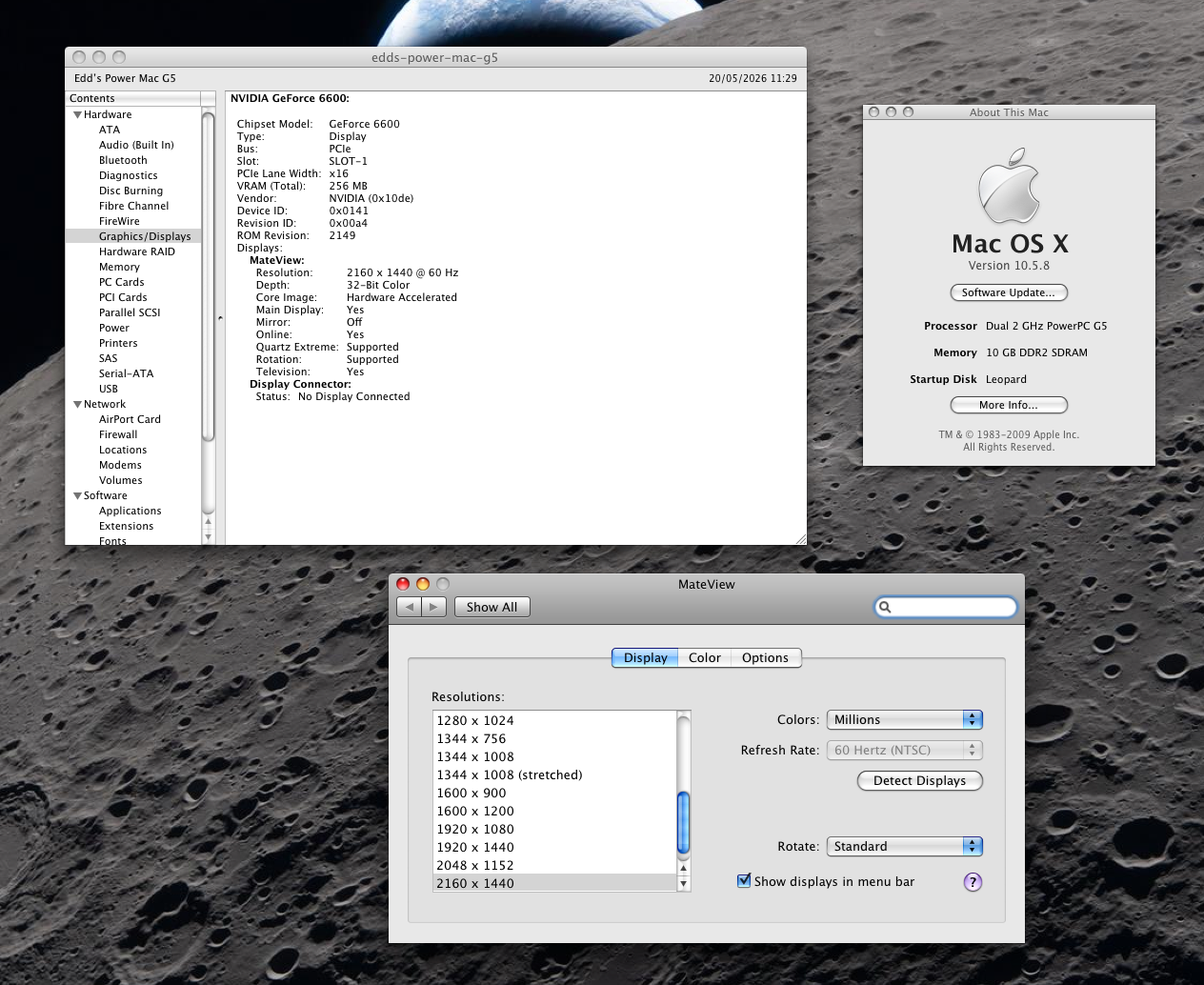Choose the 1280 x 1024 resolution
The image size is (1204, 985).
pos(554,721)
